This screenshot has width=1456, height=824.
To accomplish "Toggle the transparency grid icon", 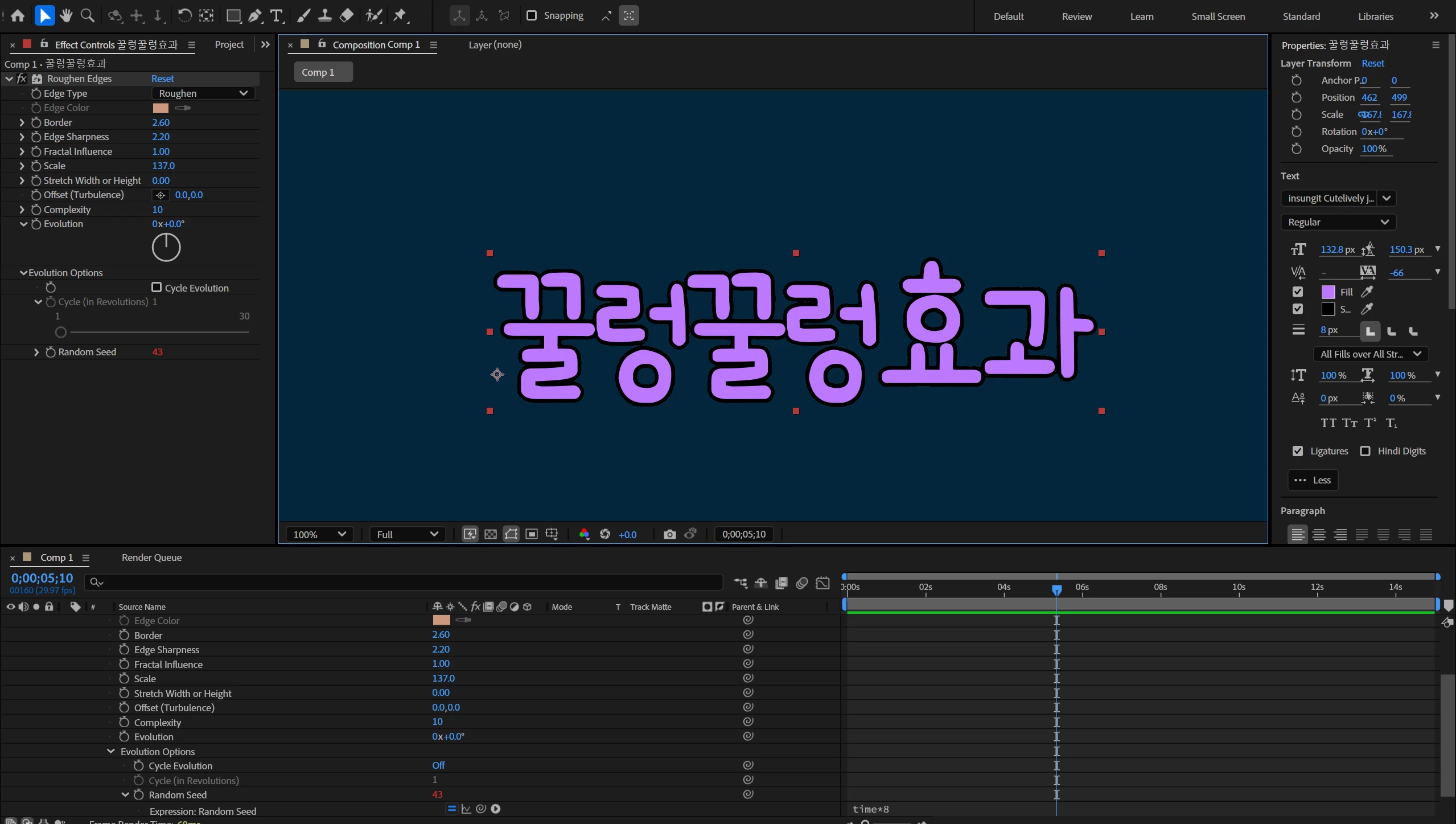I will point(490,534).
